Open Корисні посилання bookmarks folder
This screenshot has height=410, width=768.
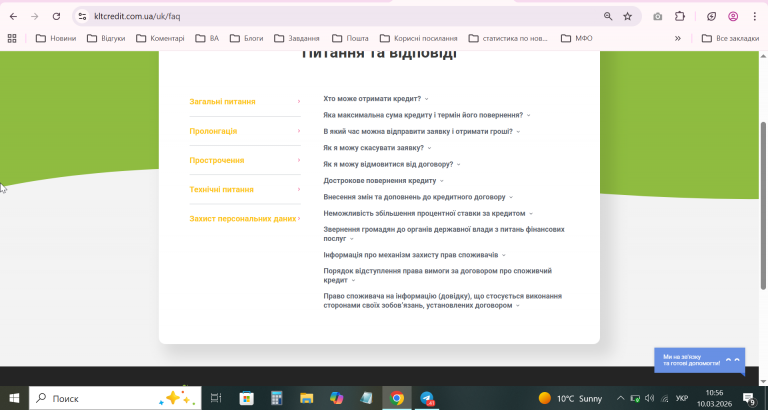coord(418,38)
